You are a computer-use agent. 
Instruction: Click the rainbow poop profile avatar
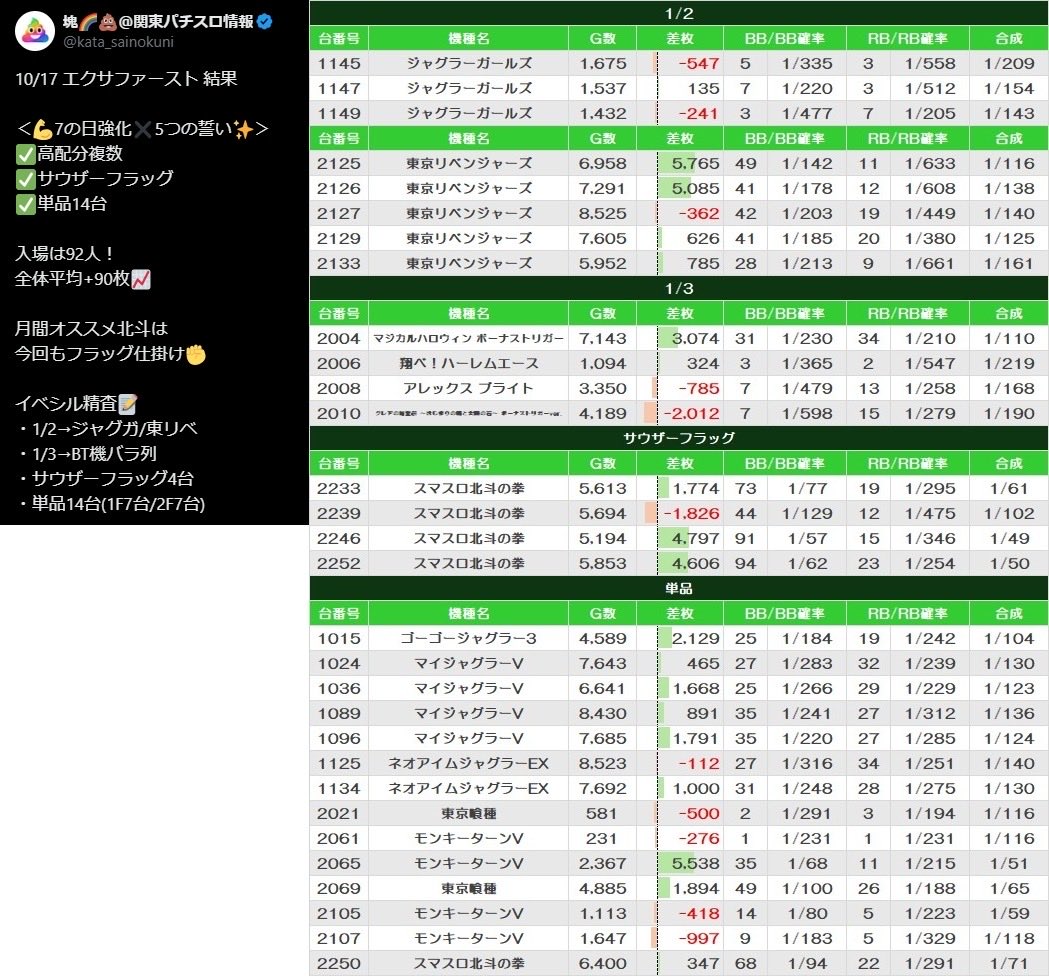35,31
